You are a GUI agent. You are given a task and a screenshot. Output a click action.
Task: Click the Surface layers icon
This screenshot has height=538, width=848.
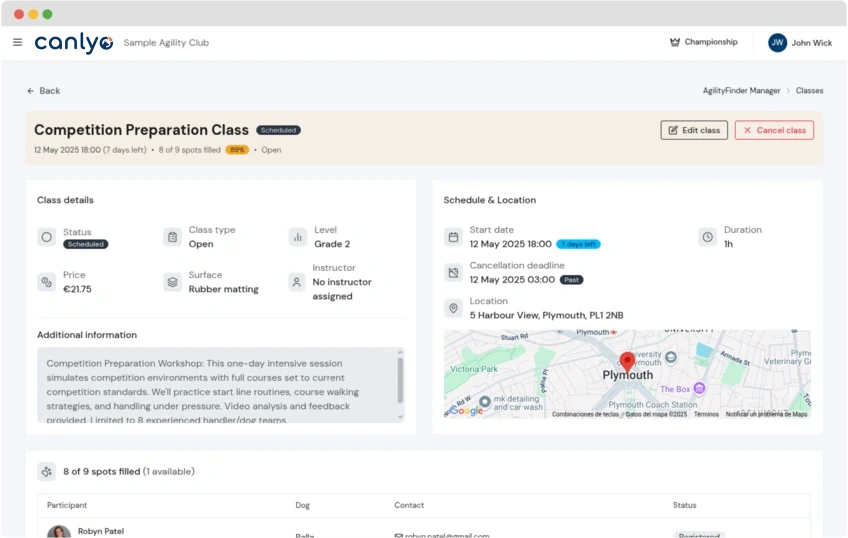[172, 282]
